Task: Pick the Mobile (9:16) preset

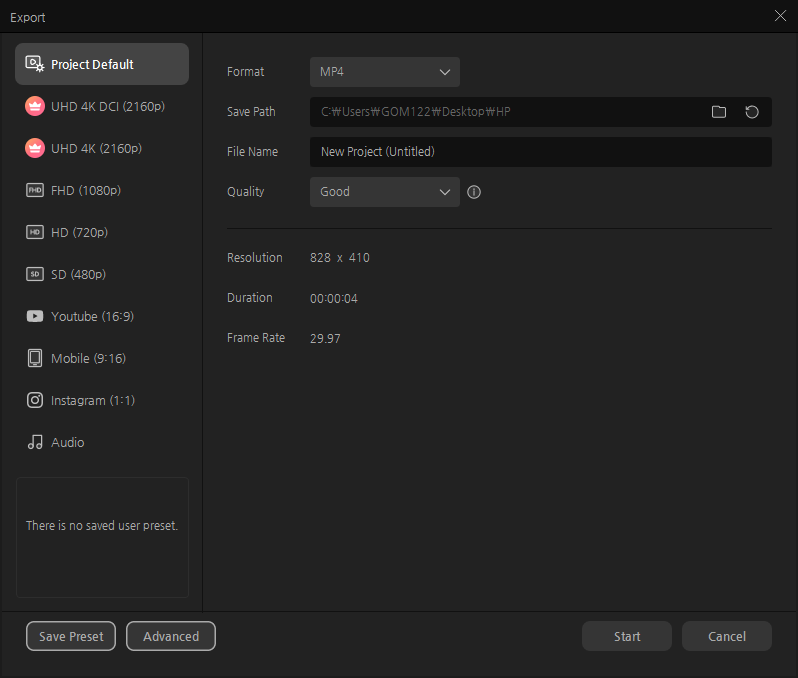Action: click(102, 358)
